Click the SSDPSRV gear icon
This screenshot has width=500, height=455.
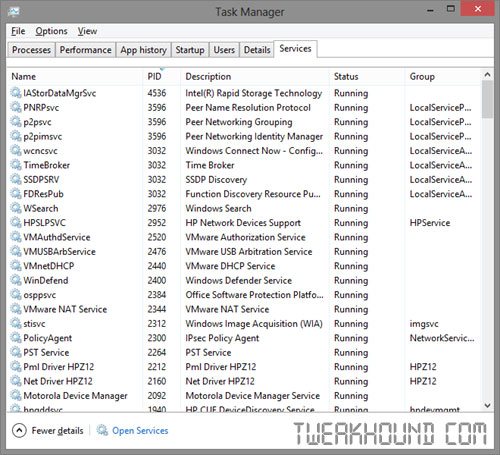16,179
